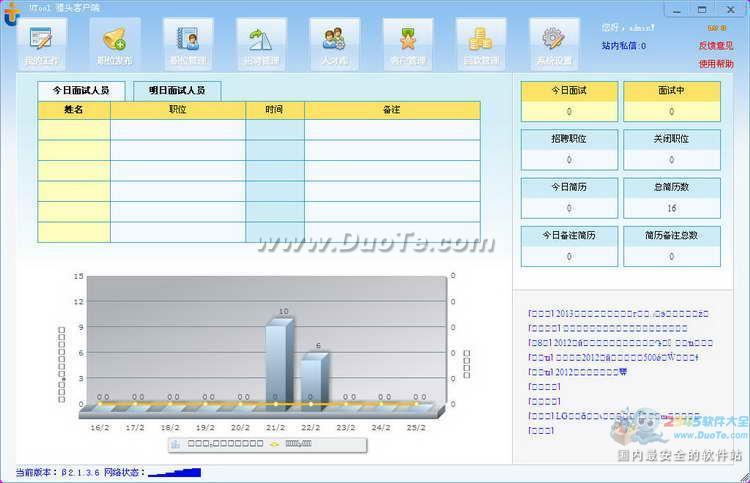Close the HTool window

731,10
